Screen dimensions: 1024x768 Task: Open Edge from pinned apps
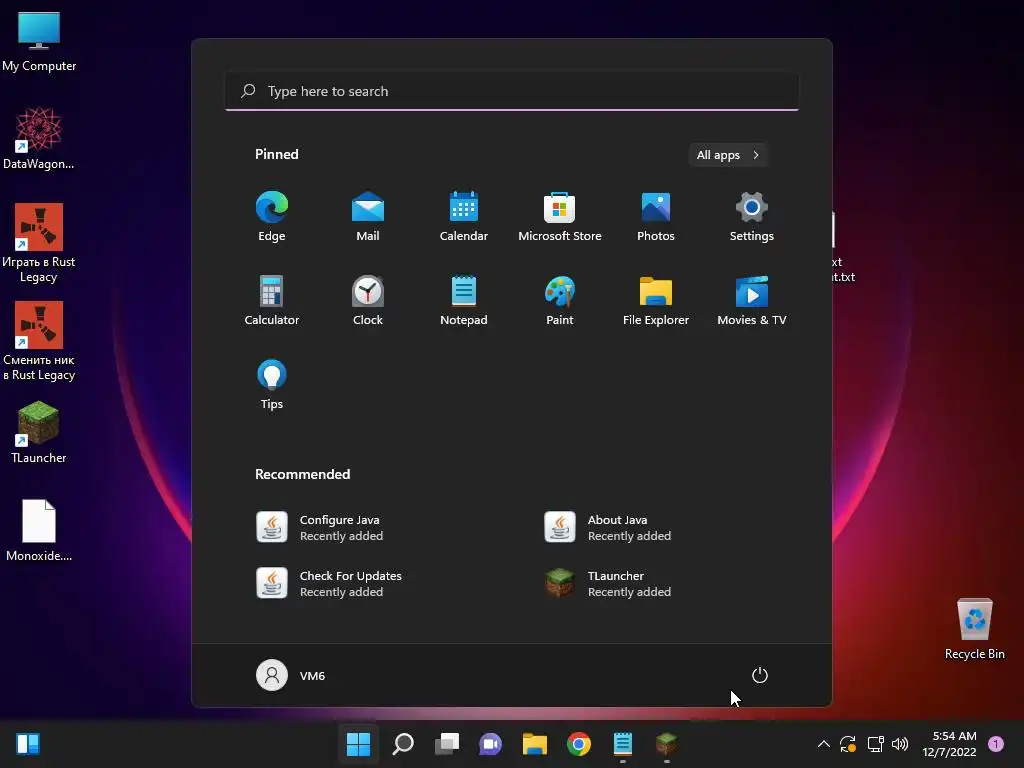[272, 216]
